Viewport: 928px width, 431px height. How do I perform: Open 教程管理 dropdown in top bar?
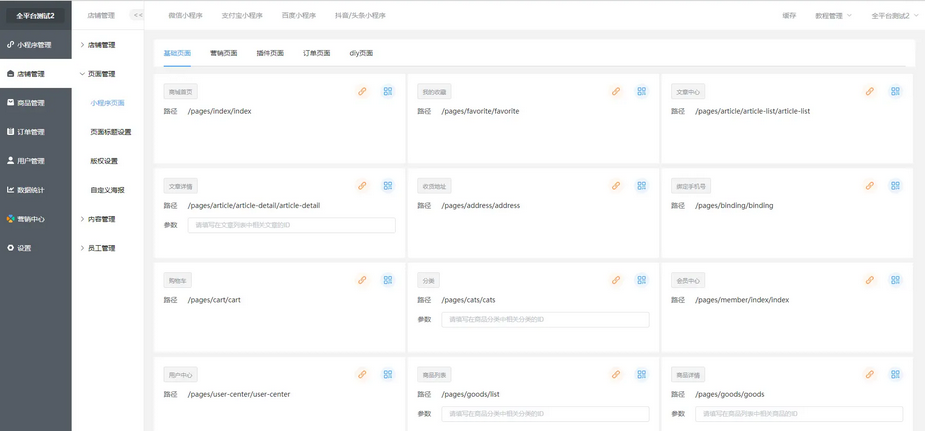833,16
